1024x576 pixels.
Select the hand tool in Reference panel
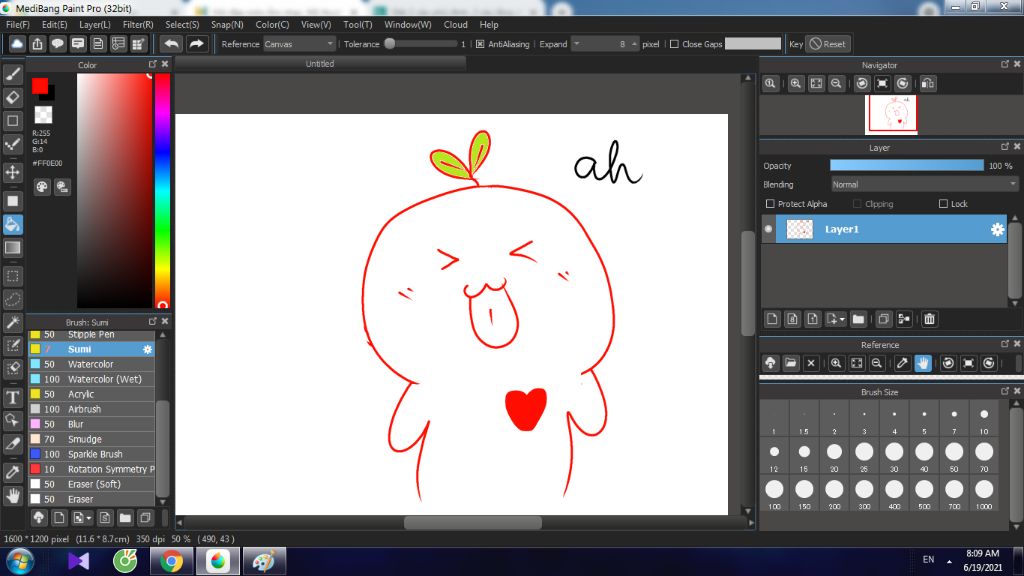click(x=923, y=363)
